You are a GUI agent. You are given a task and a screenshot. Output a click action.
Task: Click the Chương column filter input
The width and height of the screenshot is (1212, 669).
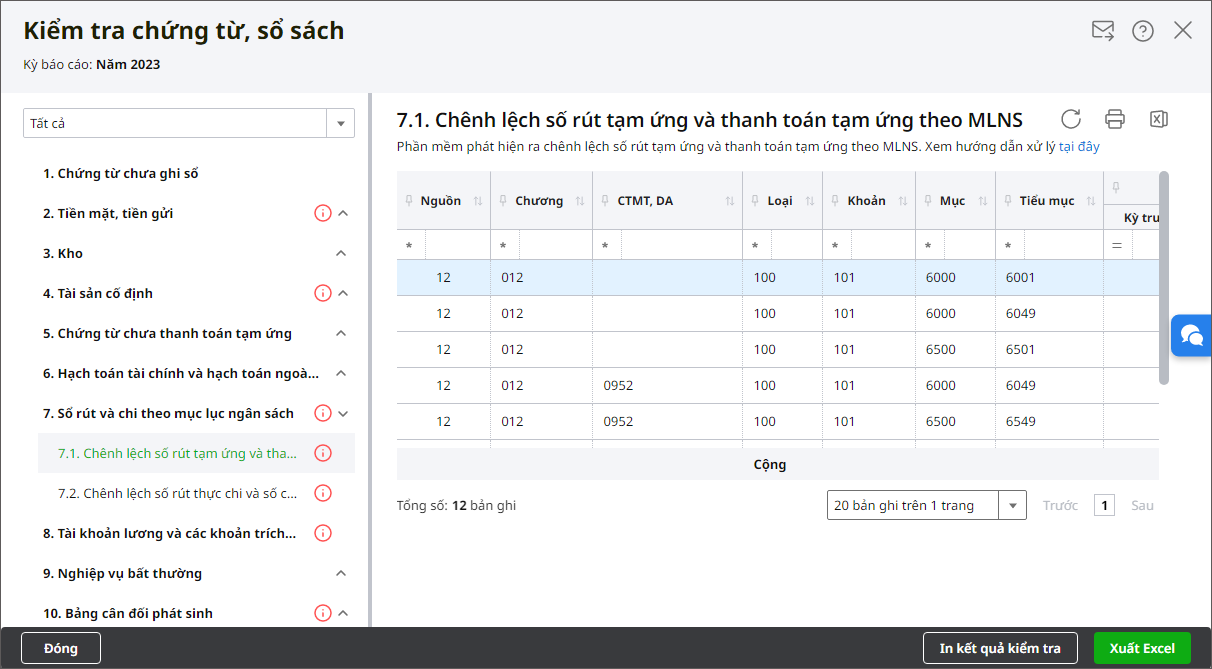553,246
